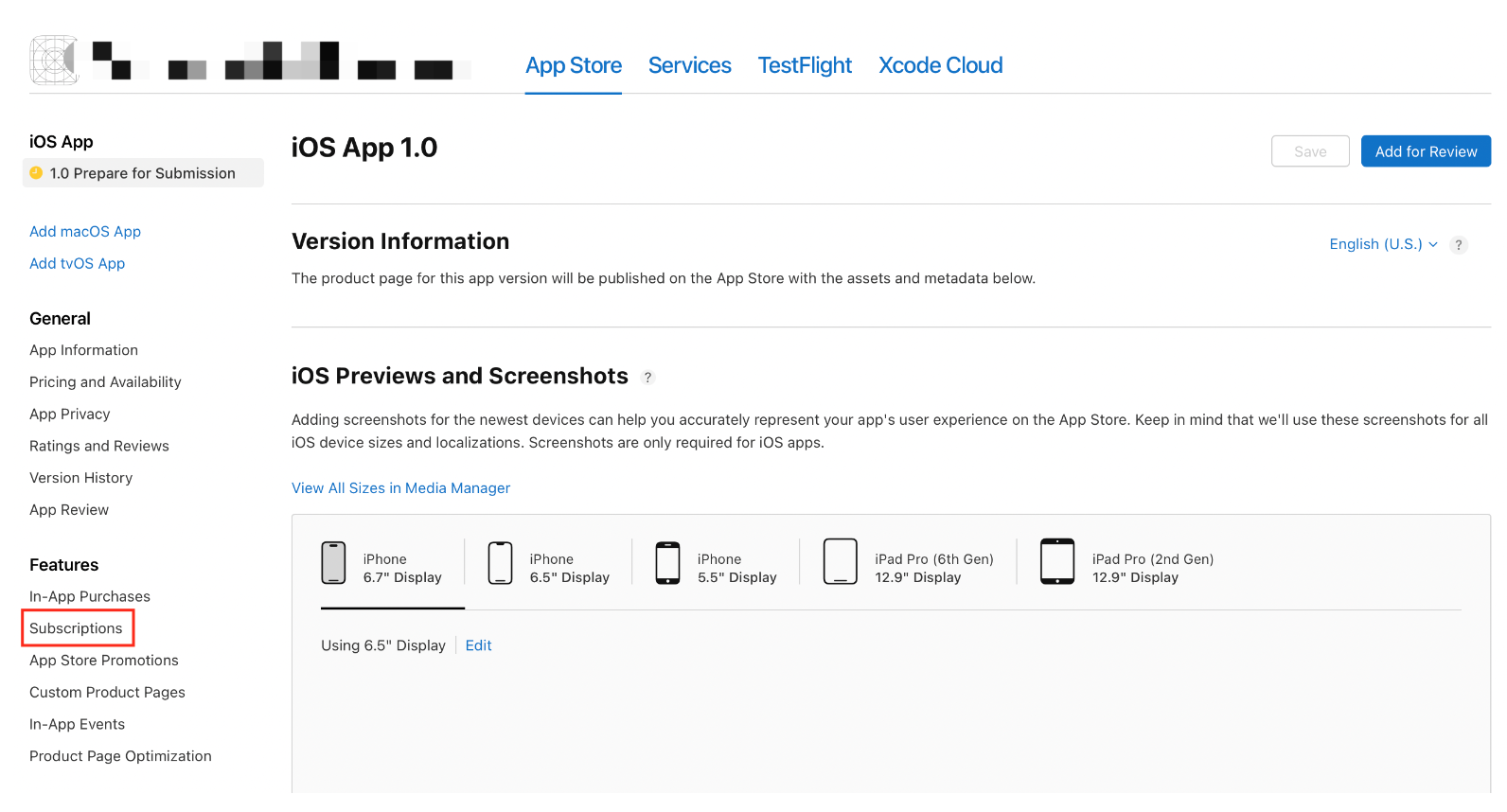Image resolution: width=1507 pixels, height=812 pixels.
Task: Open App Information in sidebar
Action: [83, 350]
